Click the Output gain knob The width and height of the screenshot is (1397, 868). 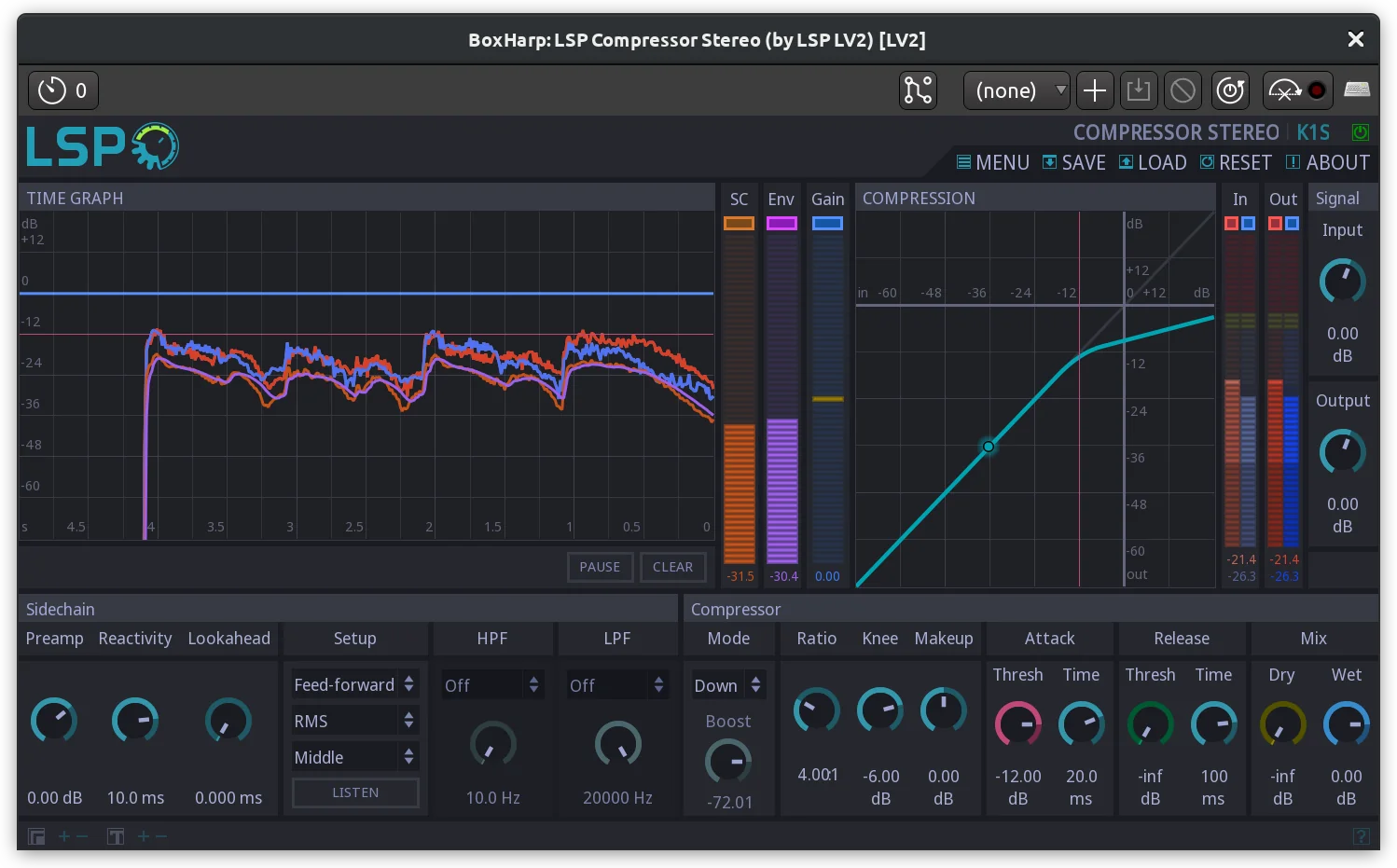click(x=1342, y=452)
